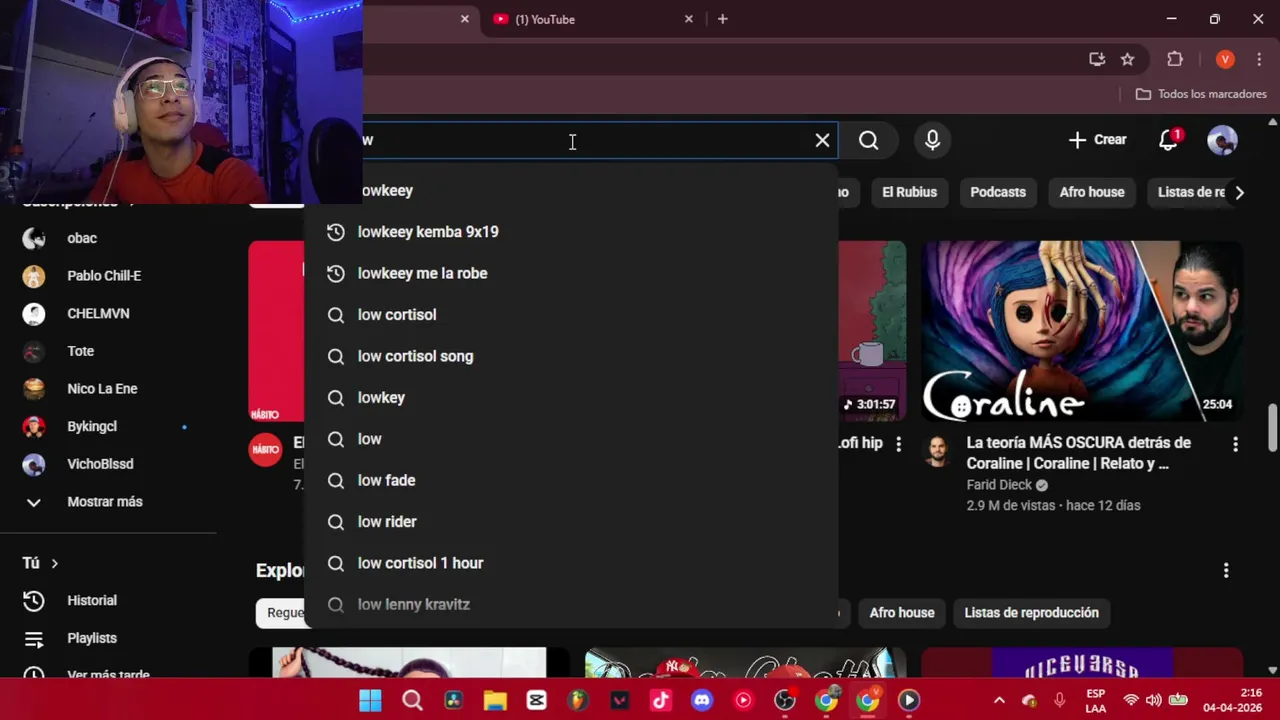
Task: Click search icon beside 'low rider'
Action: pyautogui.click(x=336, y=522)
